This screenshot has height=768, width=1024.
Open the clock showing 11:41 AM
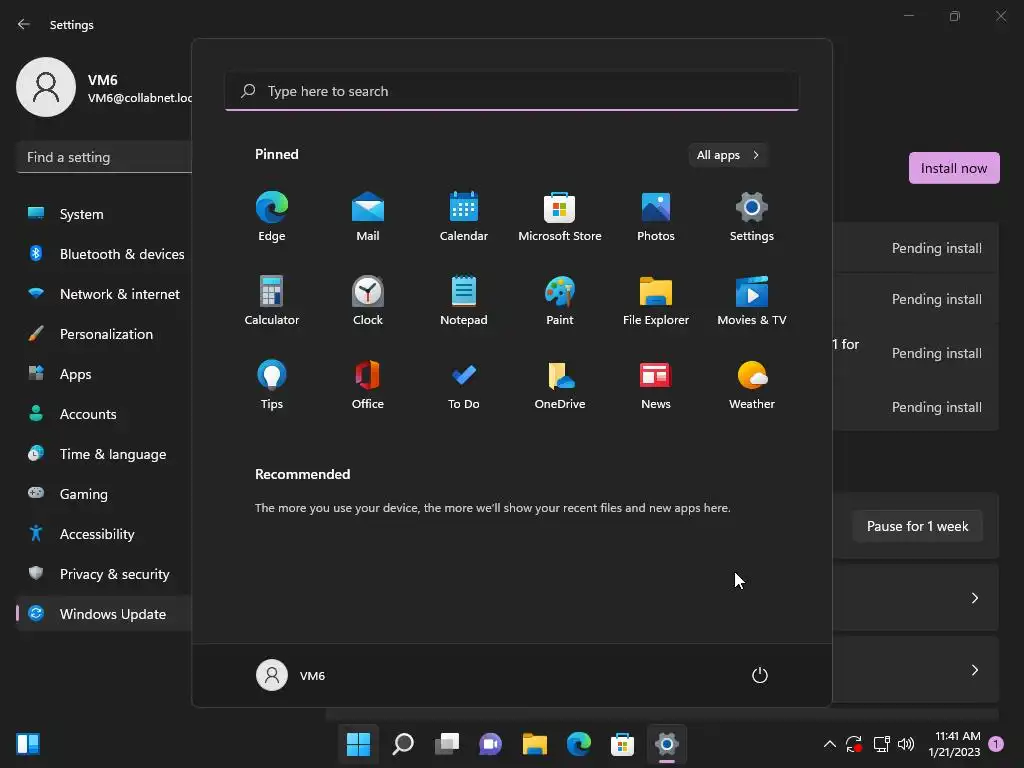pos(954,744)
